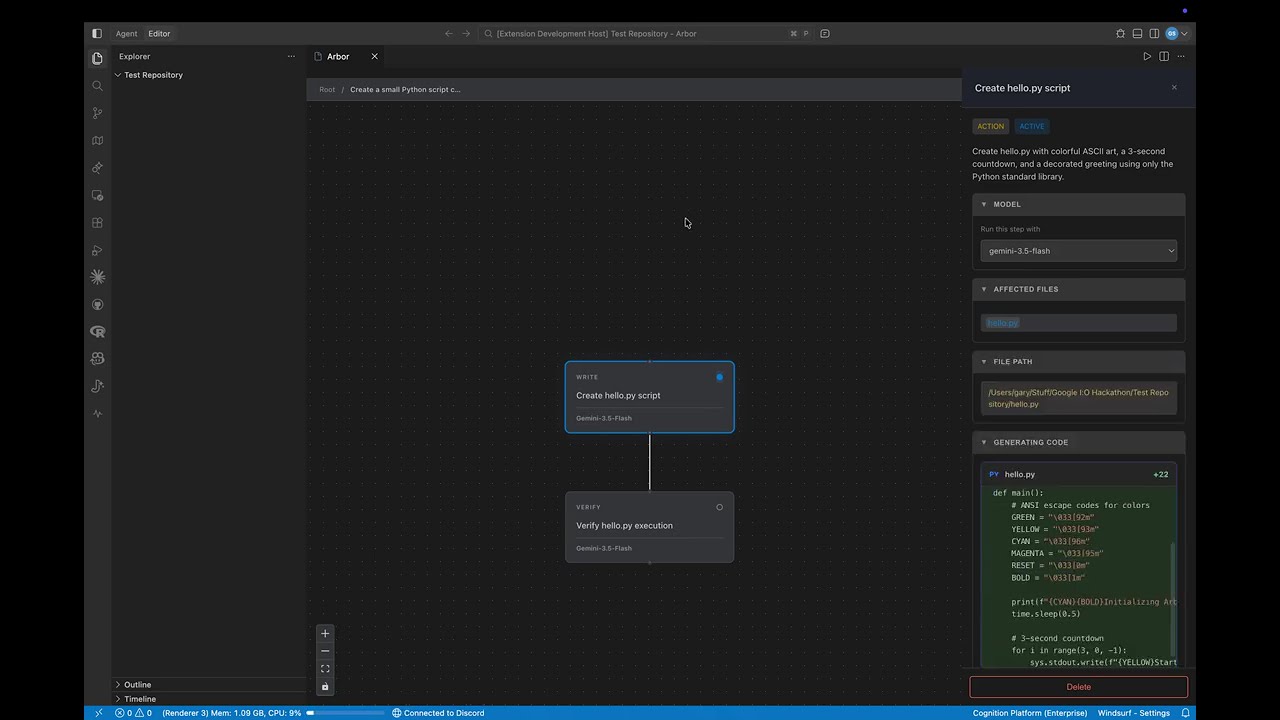The height and width of the screenshot is (720, 1280).
Task: Open the account avatar dropdown
Action: click(x=1177, y=33)
